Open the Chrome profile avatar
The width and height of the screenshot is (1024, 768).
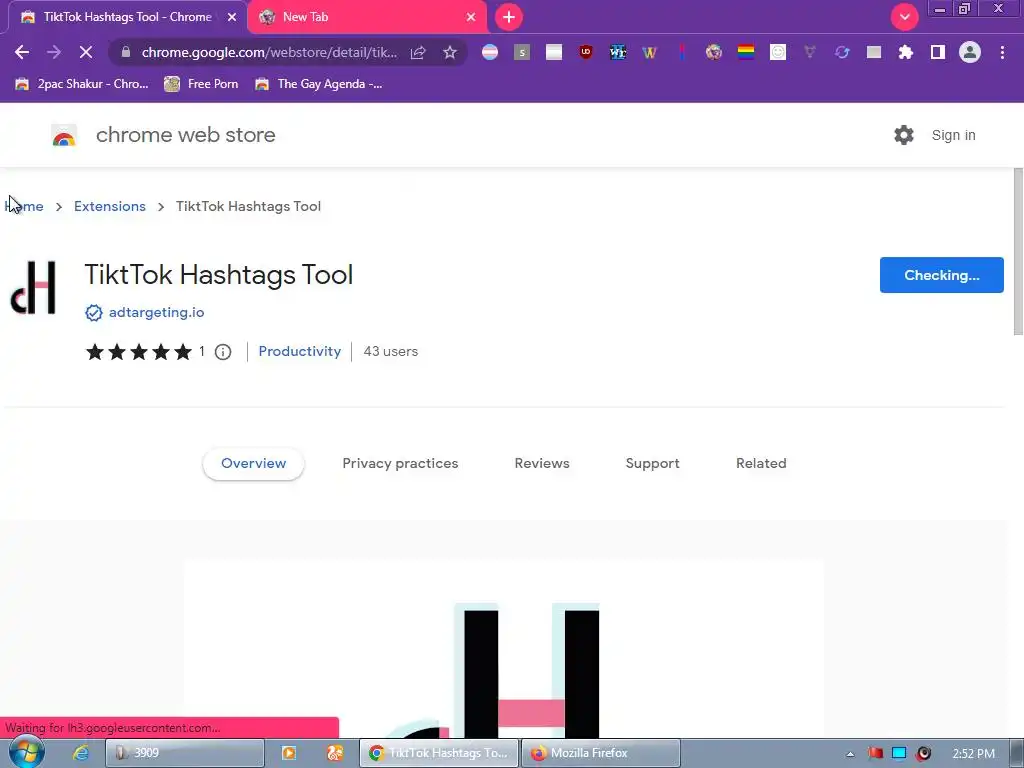point(970,52)
